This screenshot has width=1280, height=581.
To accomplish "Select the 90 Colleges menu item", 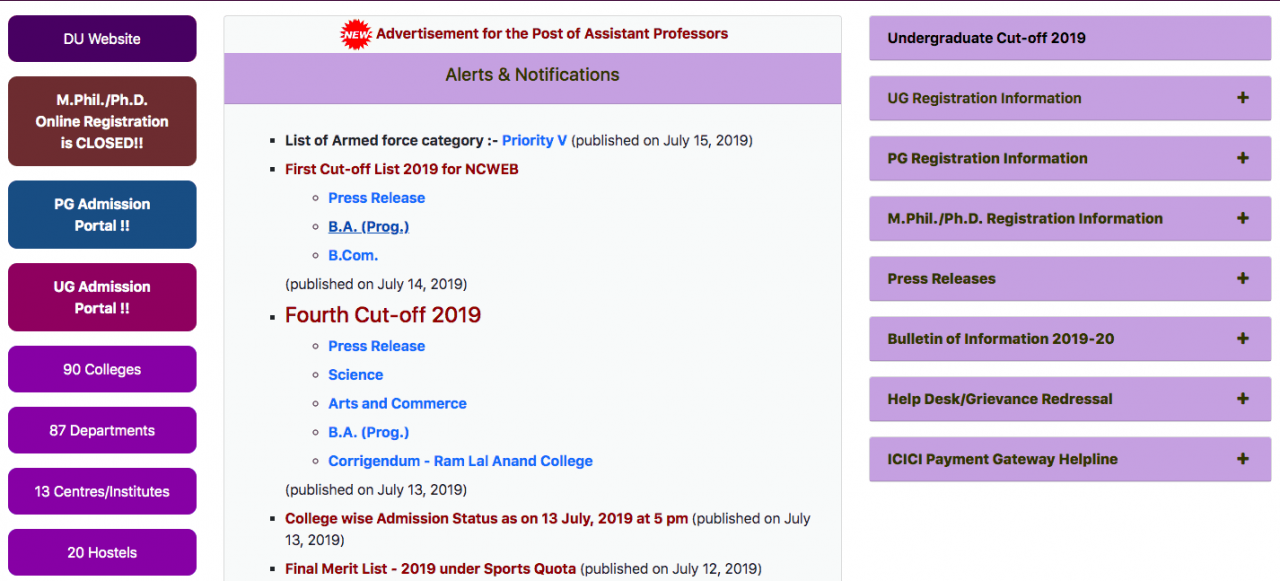I will 102,369.
